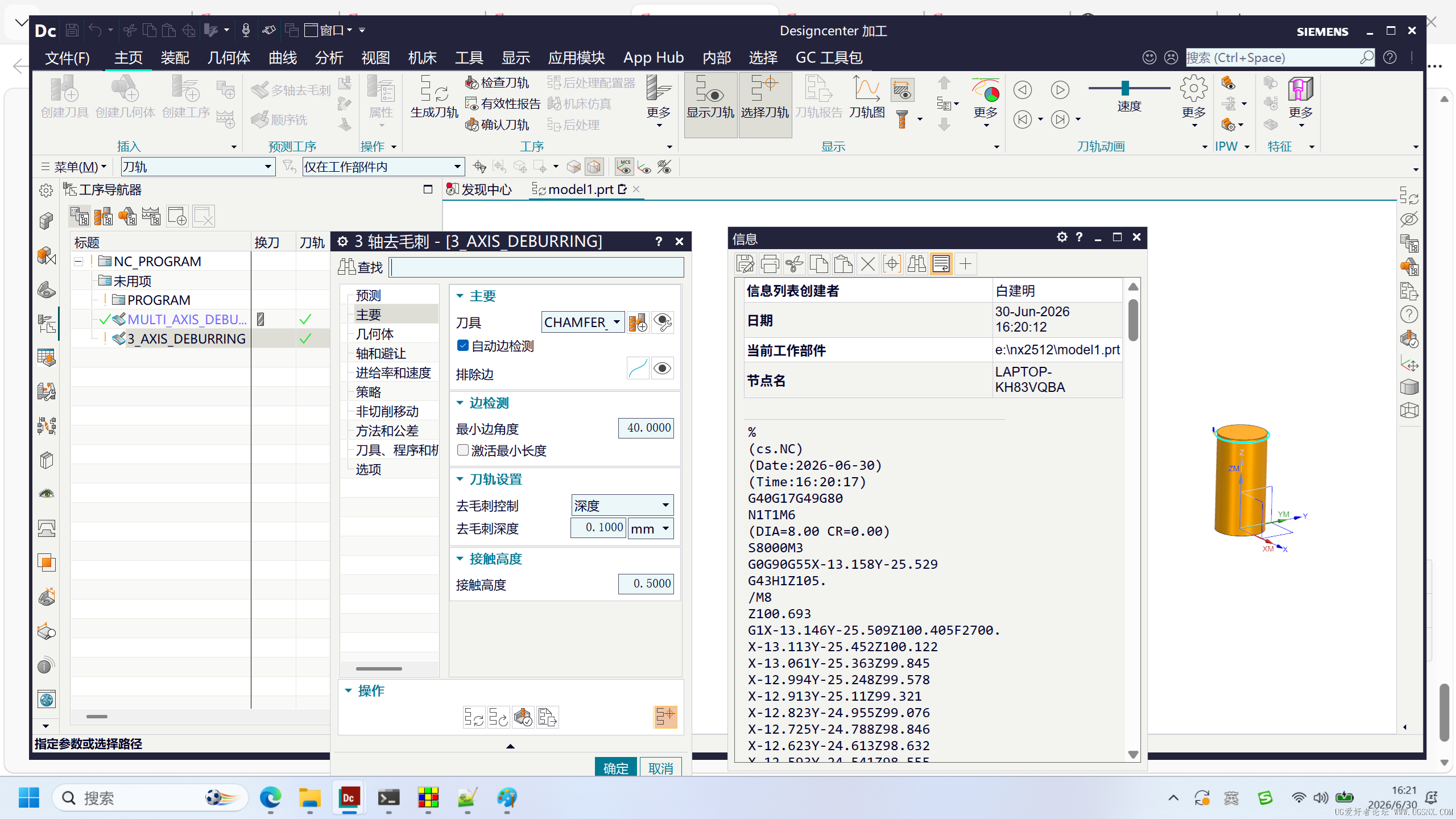Viewport: 1456px width, 819px height.
Task: Toggle Word Wrap icon in the Information window
Action: click(941, 264)
